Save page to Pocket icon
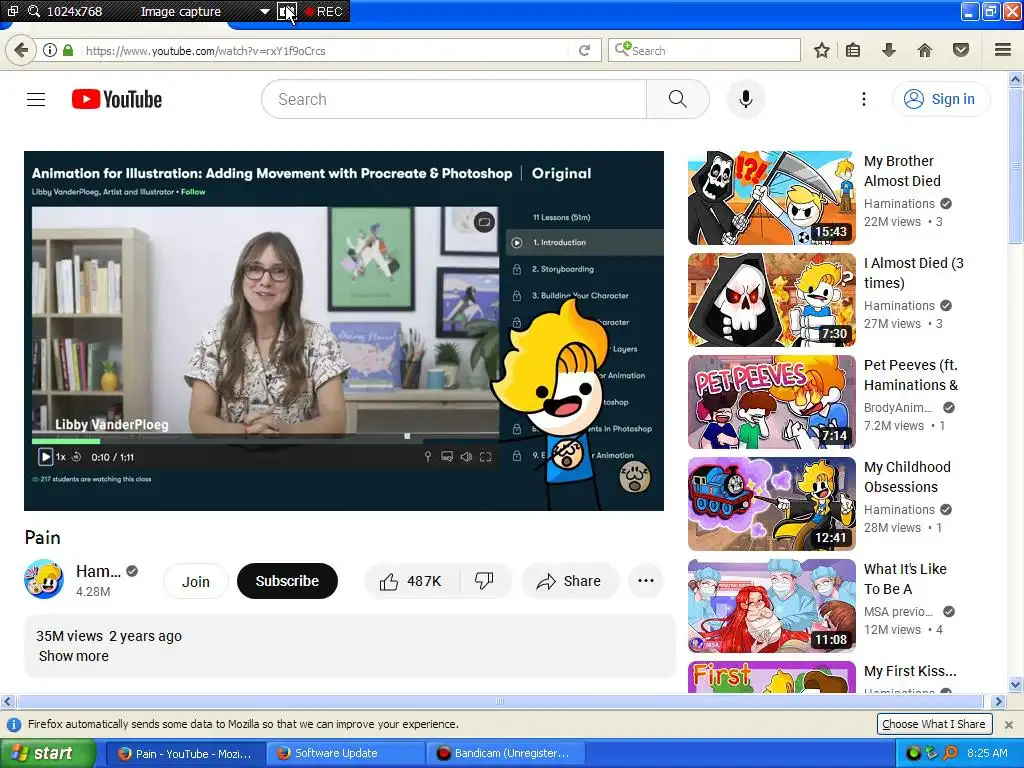 point(961,50)
